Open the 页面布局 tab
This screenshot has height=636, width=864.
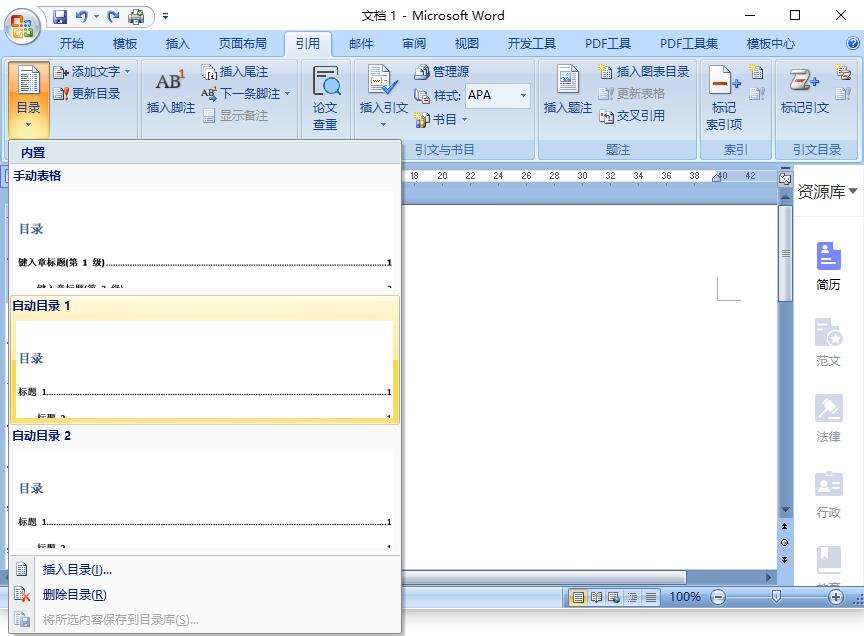[242, 44]
